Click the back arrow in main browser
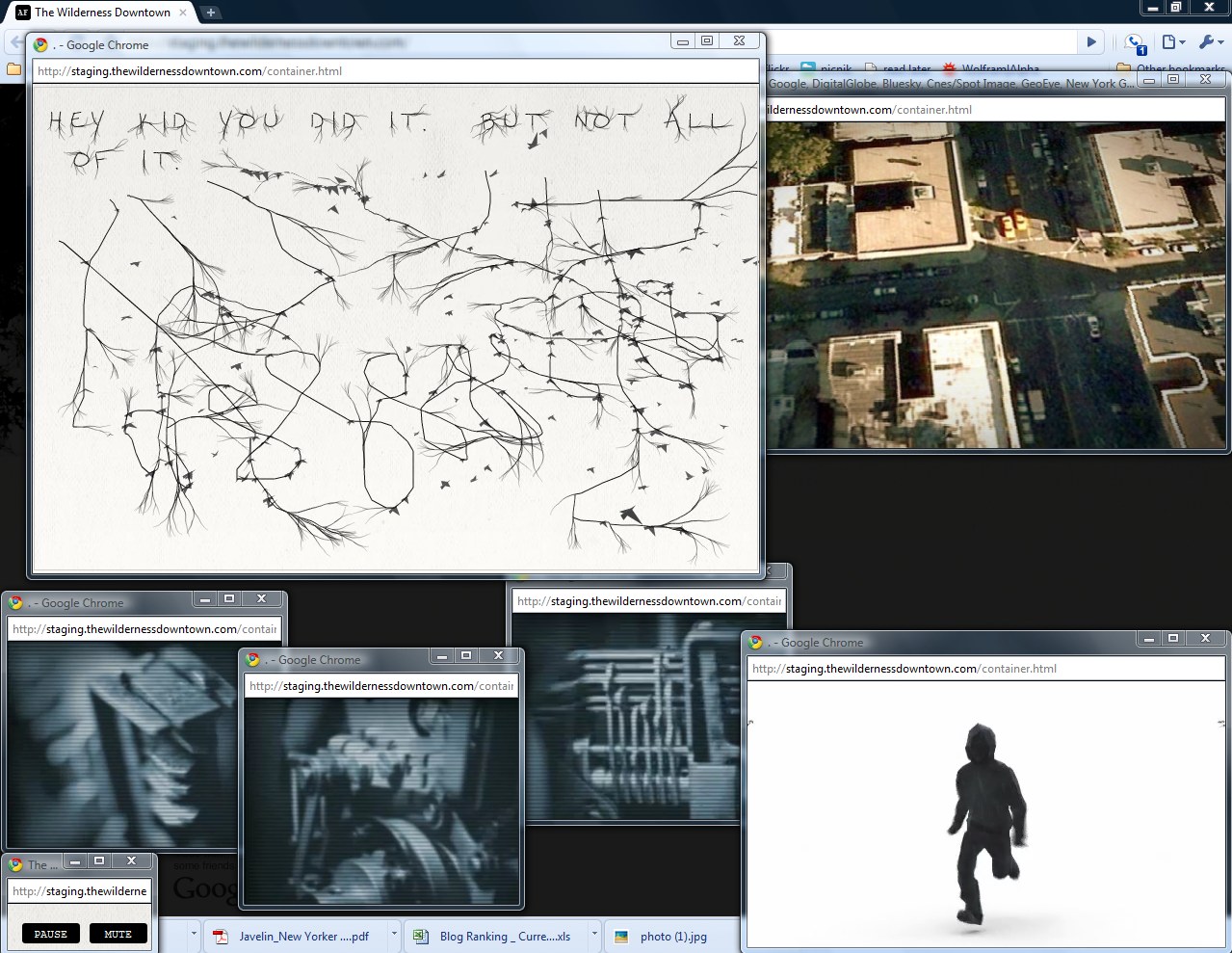The height and width of the screenshot is (953, 1232). click(15, 43)
